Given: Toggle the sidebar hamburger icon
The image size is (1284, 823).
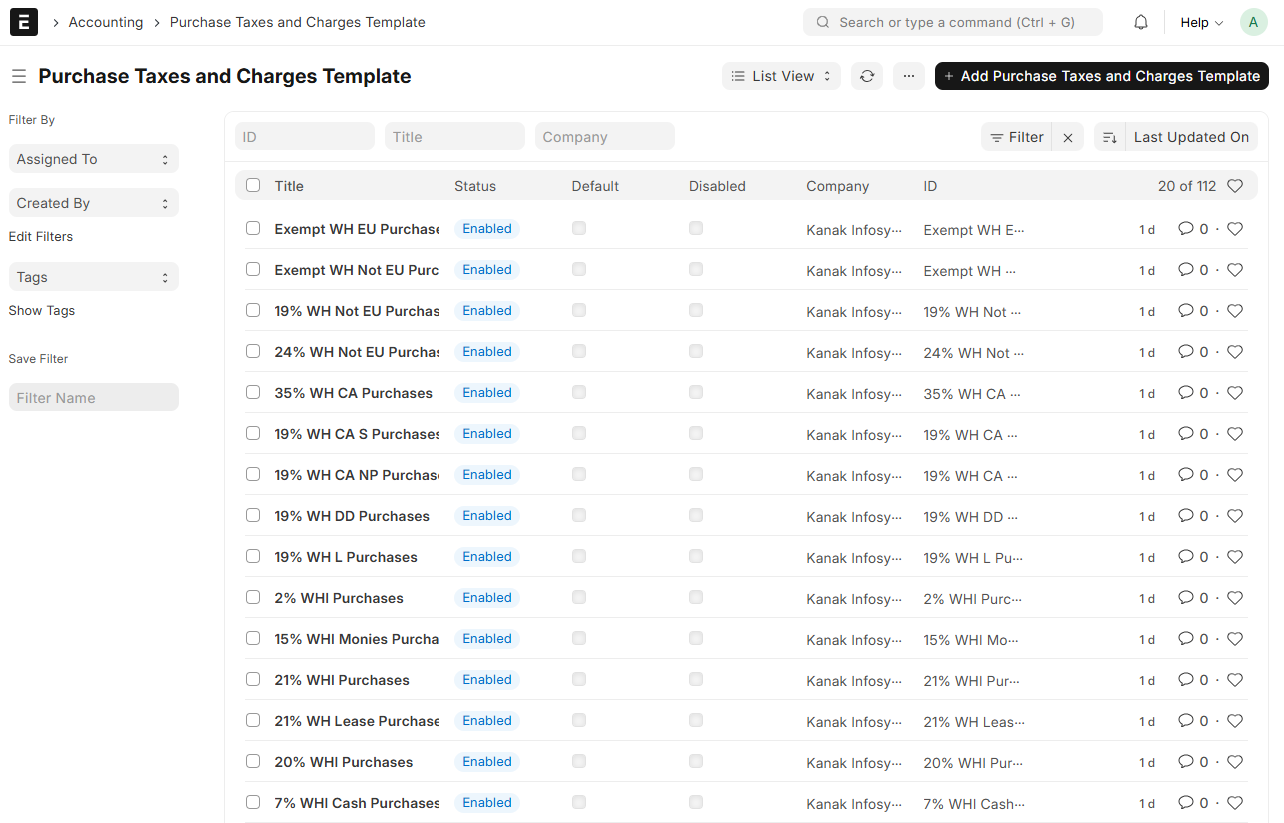Looking at the screenshot, I should click(x=18, y=76).
